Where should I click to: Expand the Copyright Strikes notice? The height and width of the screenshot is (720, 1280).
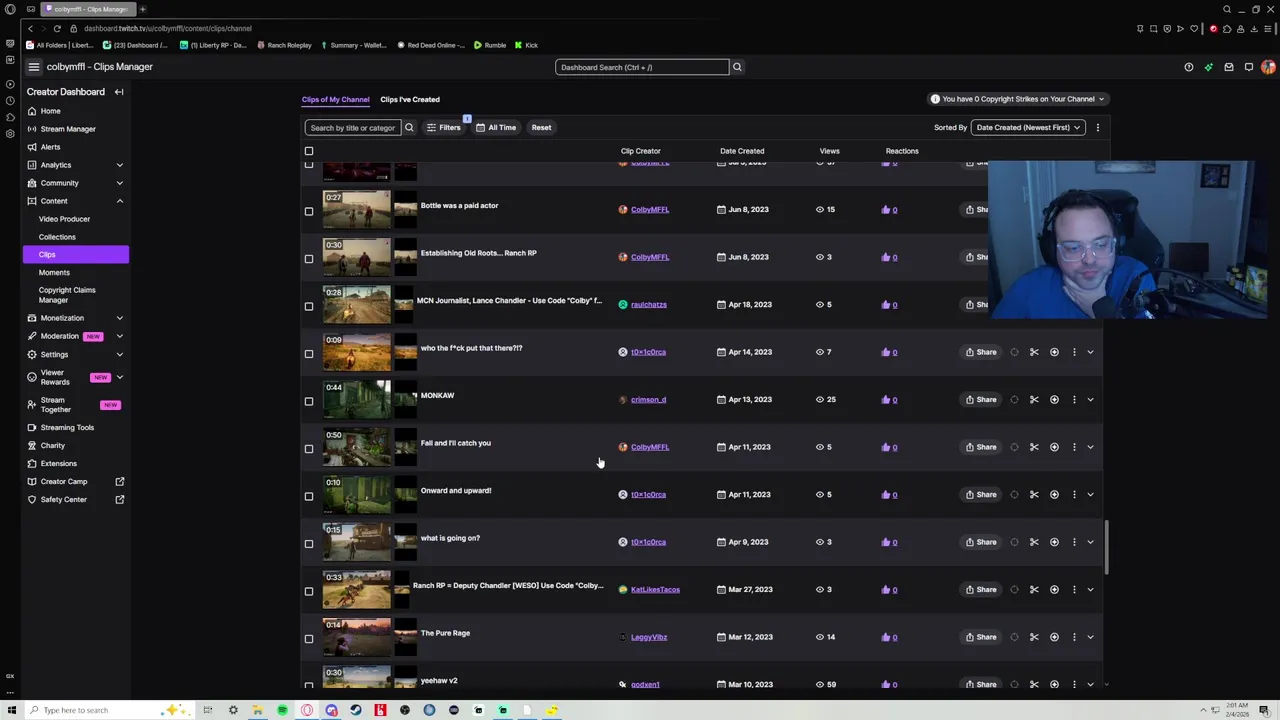pyautogui.click(x=1017, y=99)
